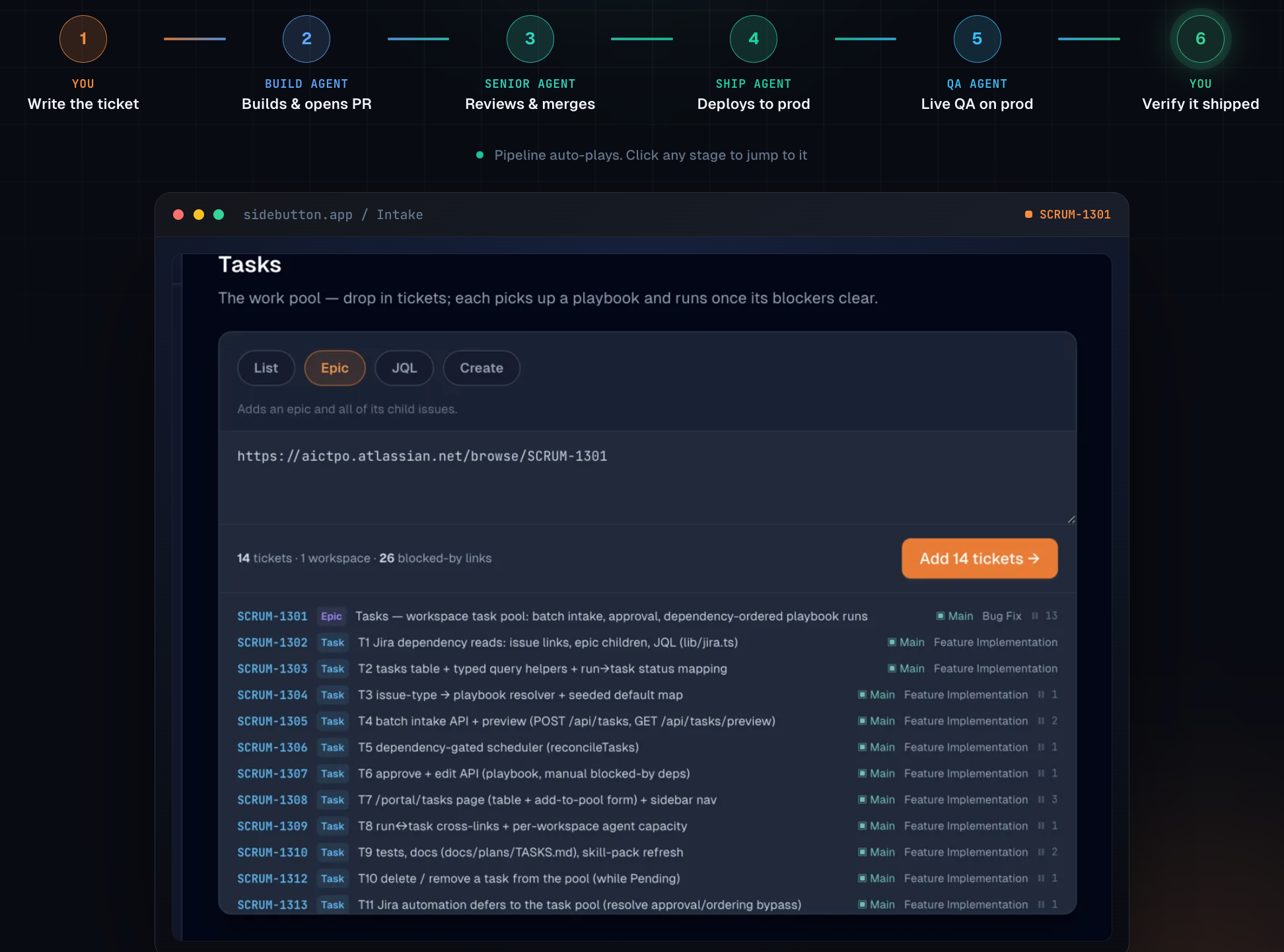
Task: Select the Epic tab
Action: pyautogui.click(x=335, y=368)
